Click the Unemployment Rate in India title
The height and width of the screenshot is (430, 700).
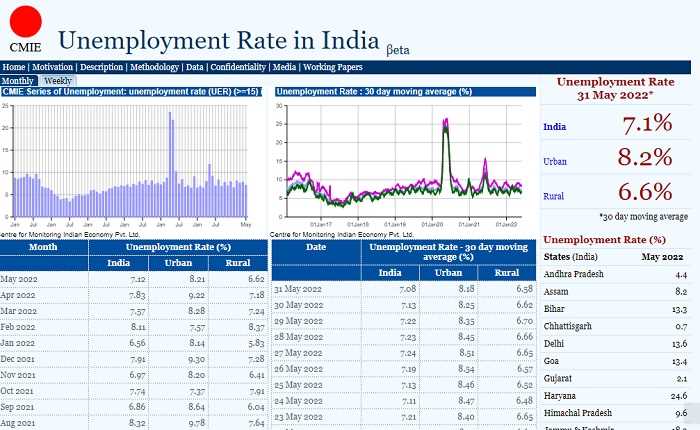(x=220, y=41)
